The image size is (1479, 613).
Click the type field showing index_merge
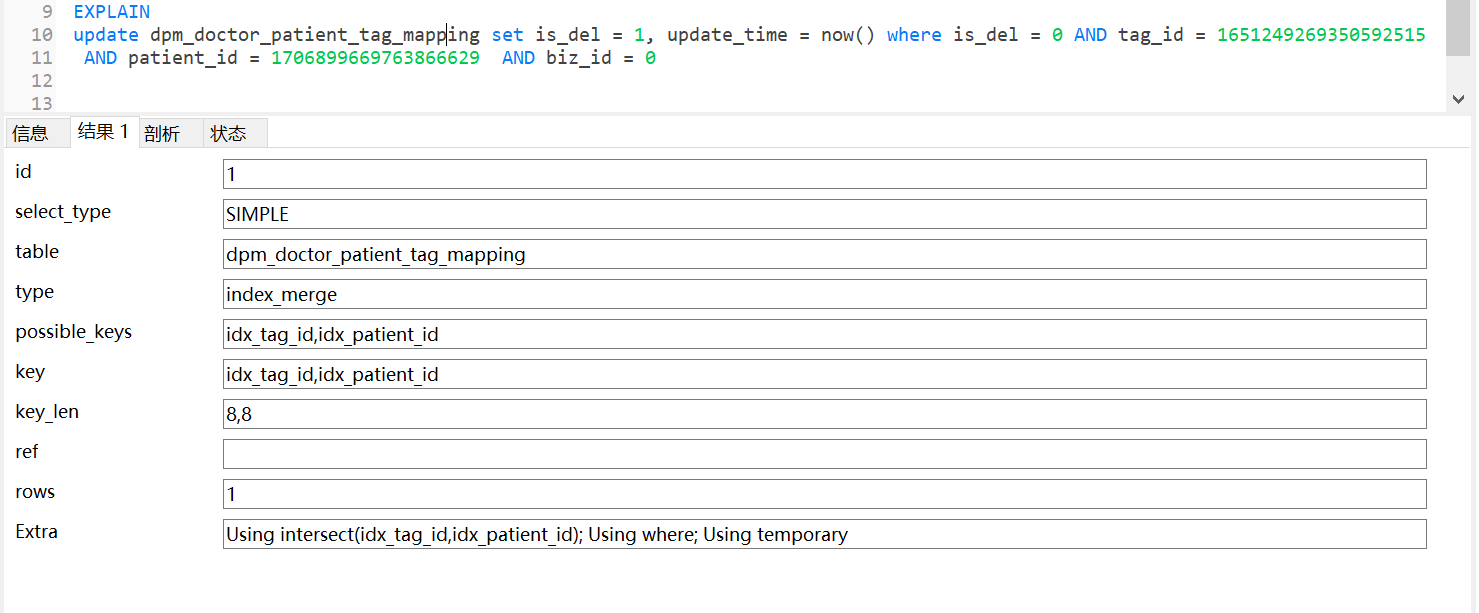click(x=824, y=294)
